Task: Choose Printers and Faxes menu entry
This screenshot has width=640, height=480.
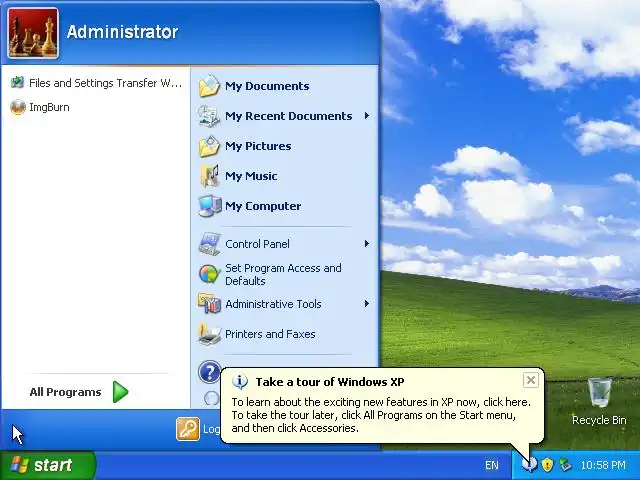Action: tap(284, 334)
